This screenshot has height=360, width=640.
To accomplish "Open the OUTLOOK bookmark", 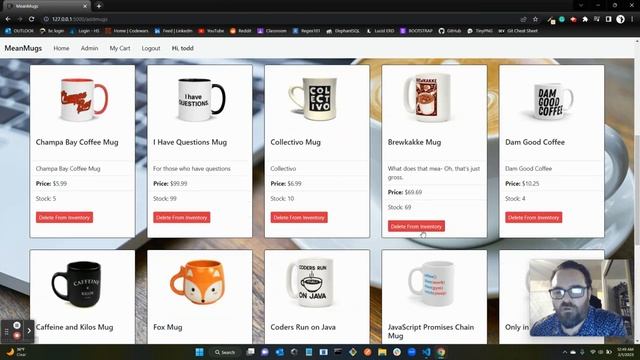I will 20,31.
